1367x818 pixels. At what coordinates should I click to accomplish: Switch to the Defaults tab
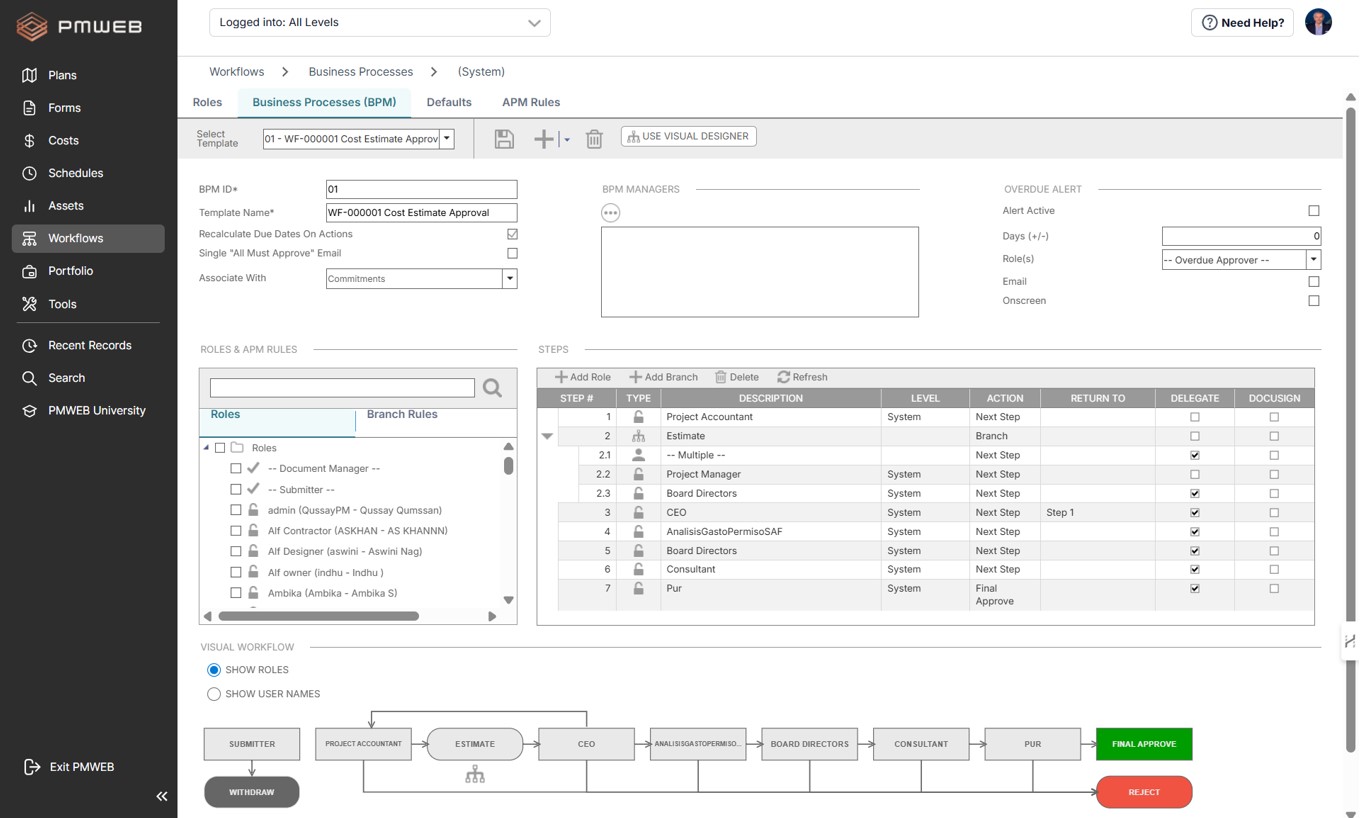pyautogui.click(x=449, y=102)
